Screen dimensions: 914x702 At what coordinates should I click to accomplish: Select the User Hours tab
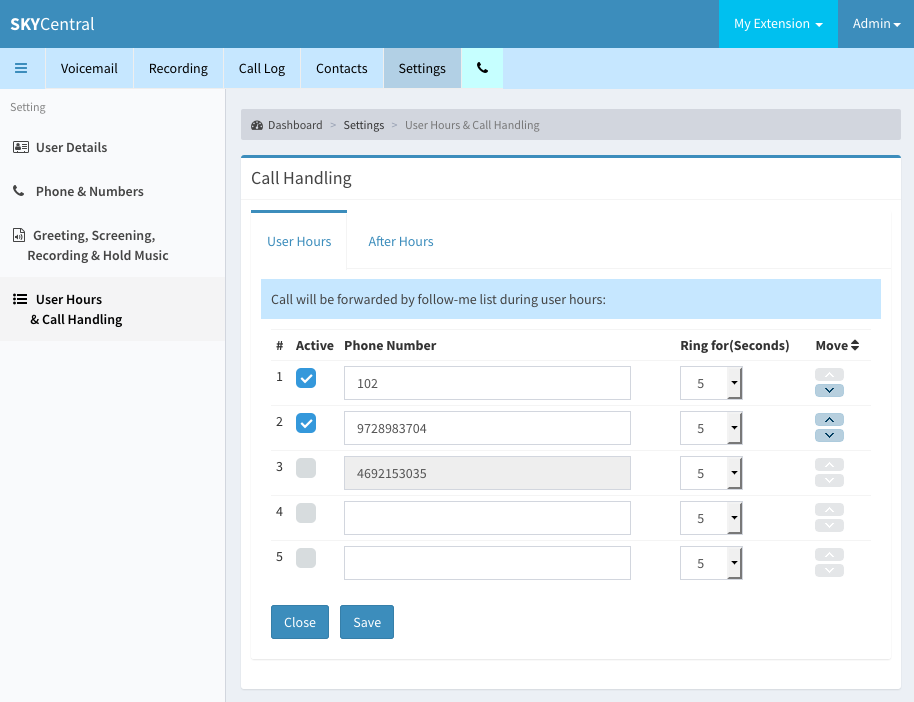click(x=299, y=241)
